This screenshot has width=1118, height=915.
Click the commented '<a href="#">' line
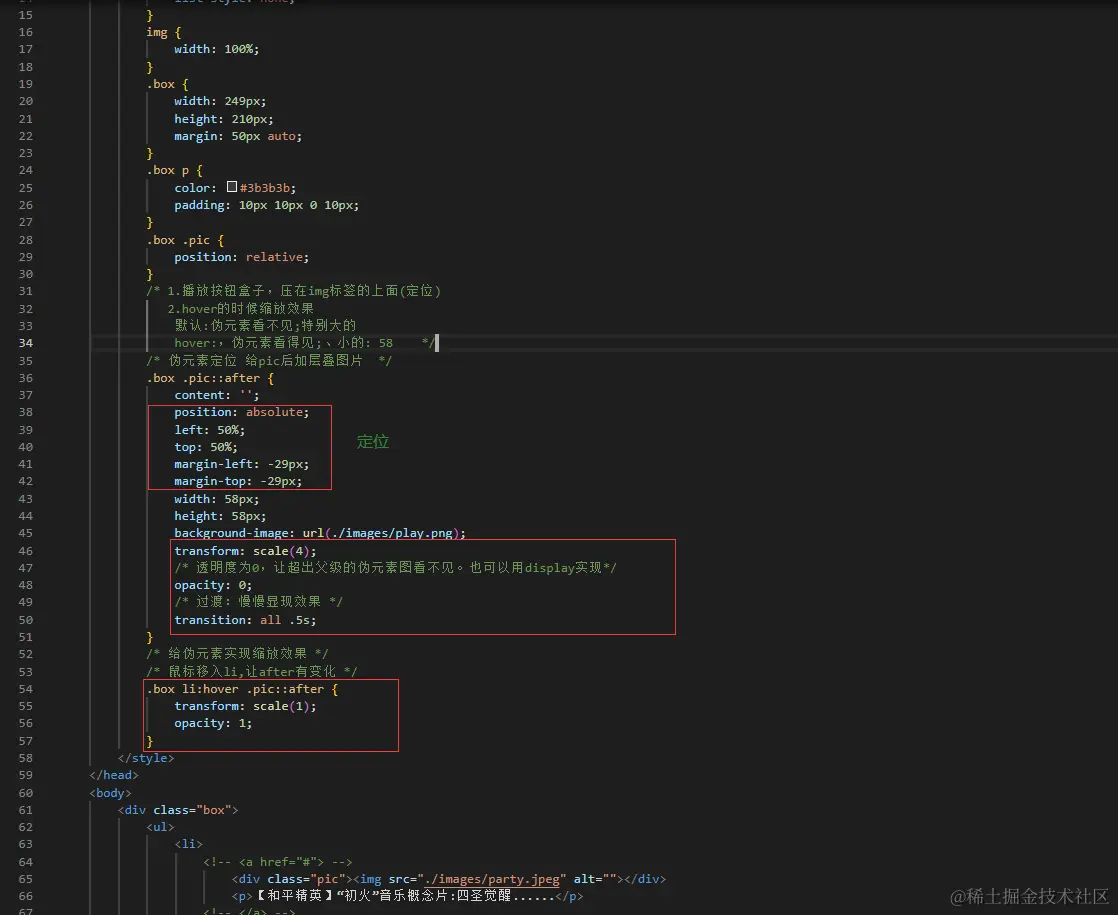(x=277, y=862)
